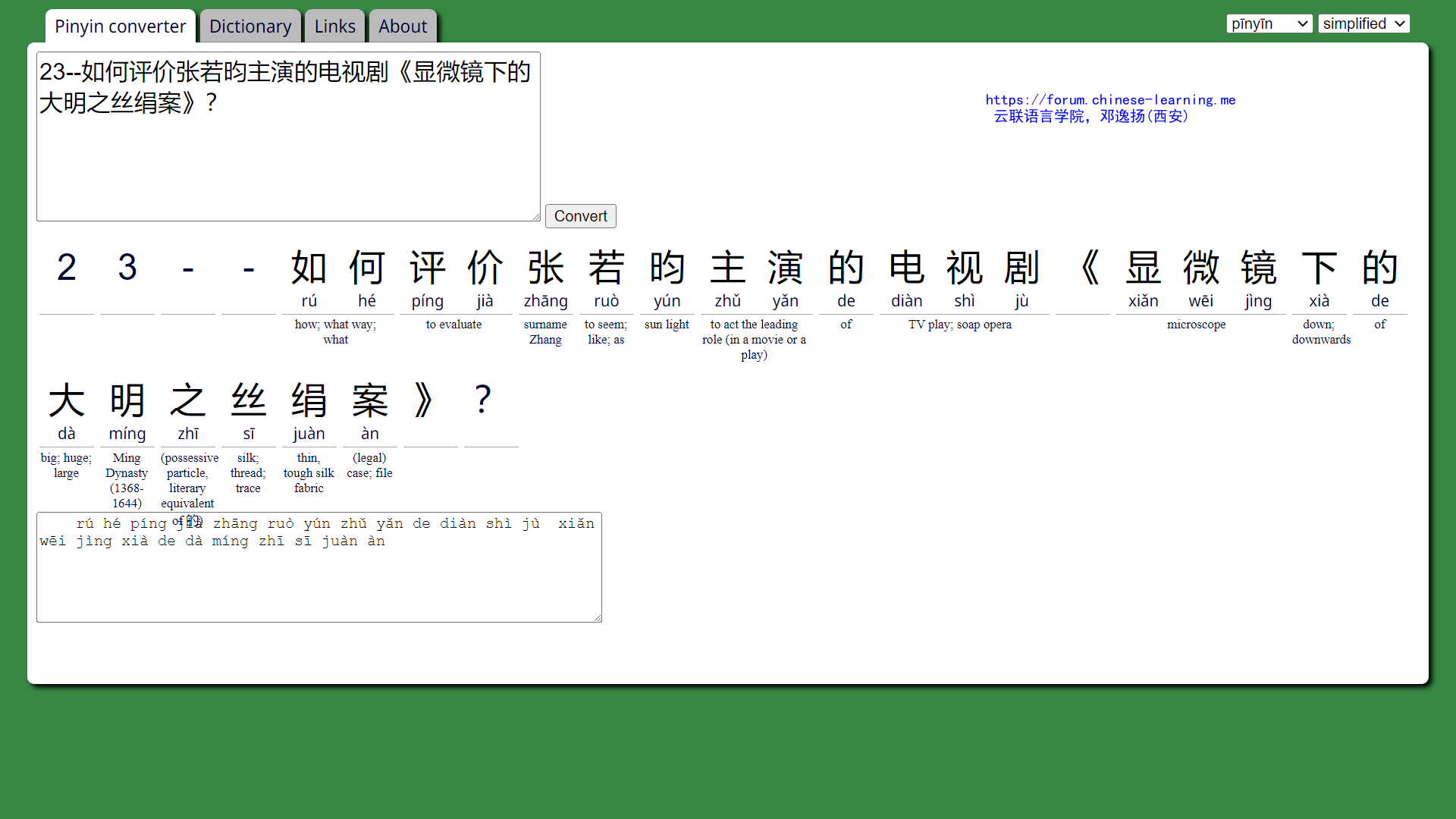
Task: Click the character 下 in results
Action: click(1319, 268)
